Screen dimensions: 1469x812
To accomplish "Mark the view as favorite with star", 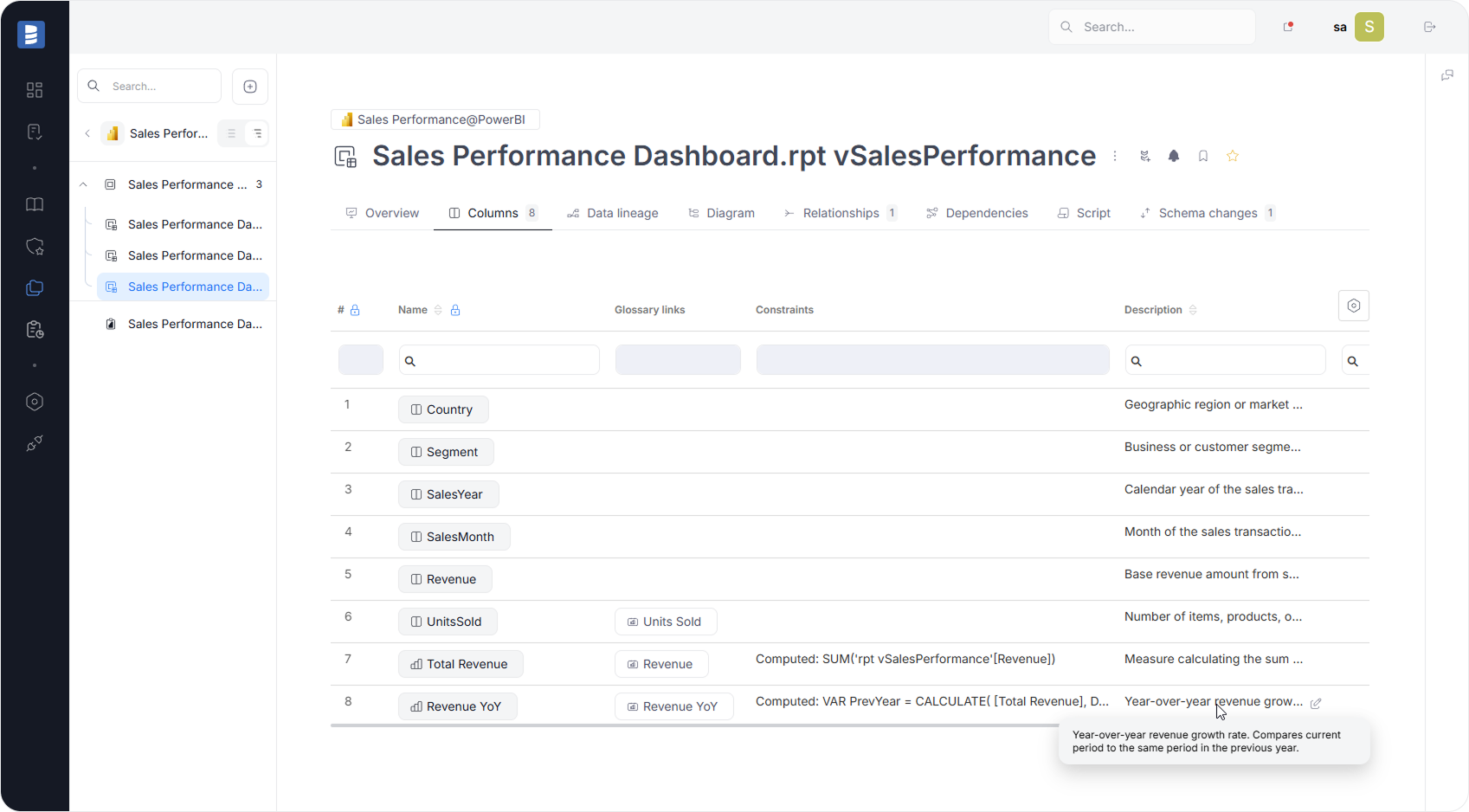I will [1233, 156].
